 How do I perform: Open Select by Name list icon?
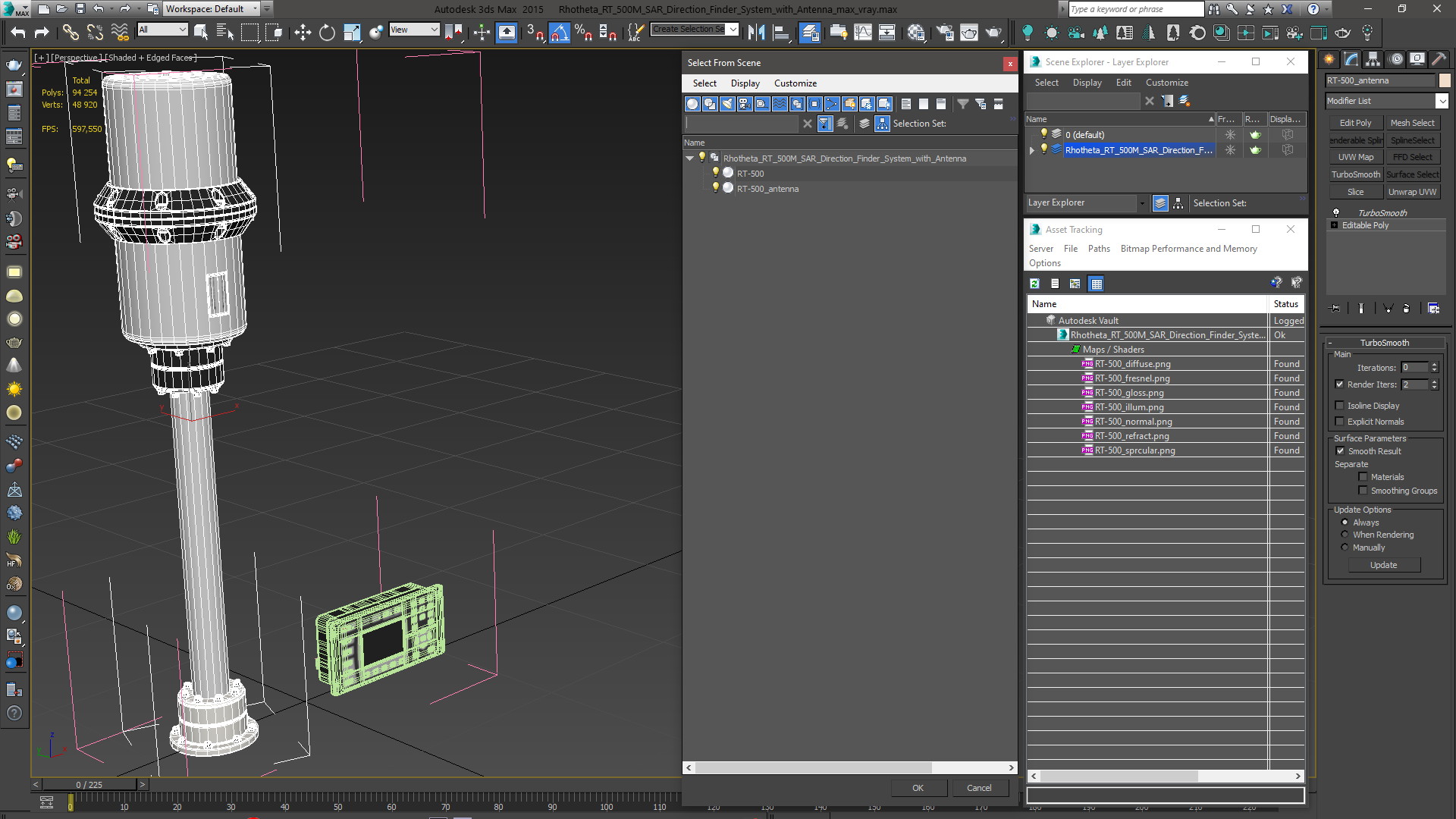pos(224,32)
